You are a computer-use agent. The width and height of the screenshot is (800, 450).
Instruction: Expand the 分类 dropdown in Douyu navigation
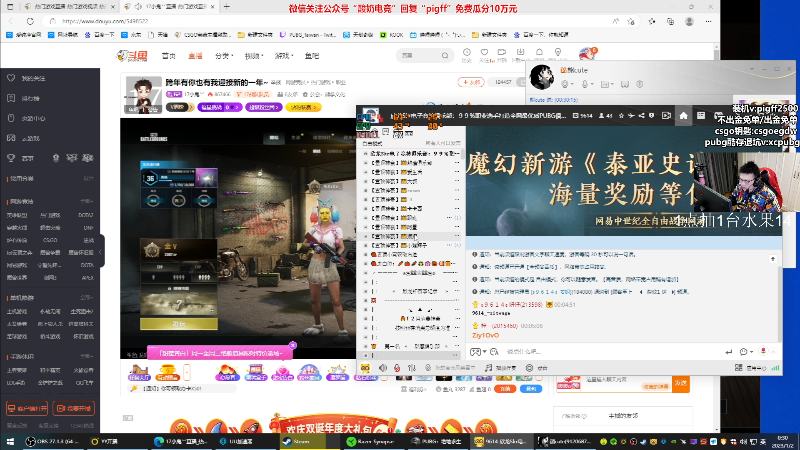223,56
